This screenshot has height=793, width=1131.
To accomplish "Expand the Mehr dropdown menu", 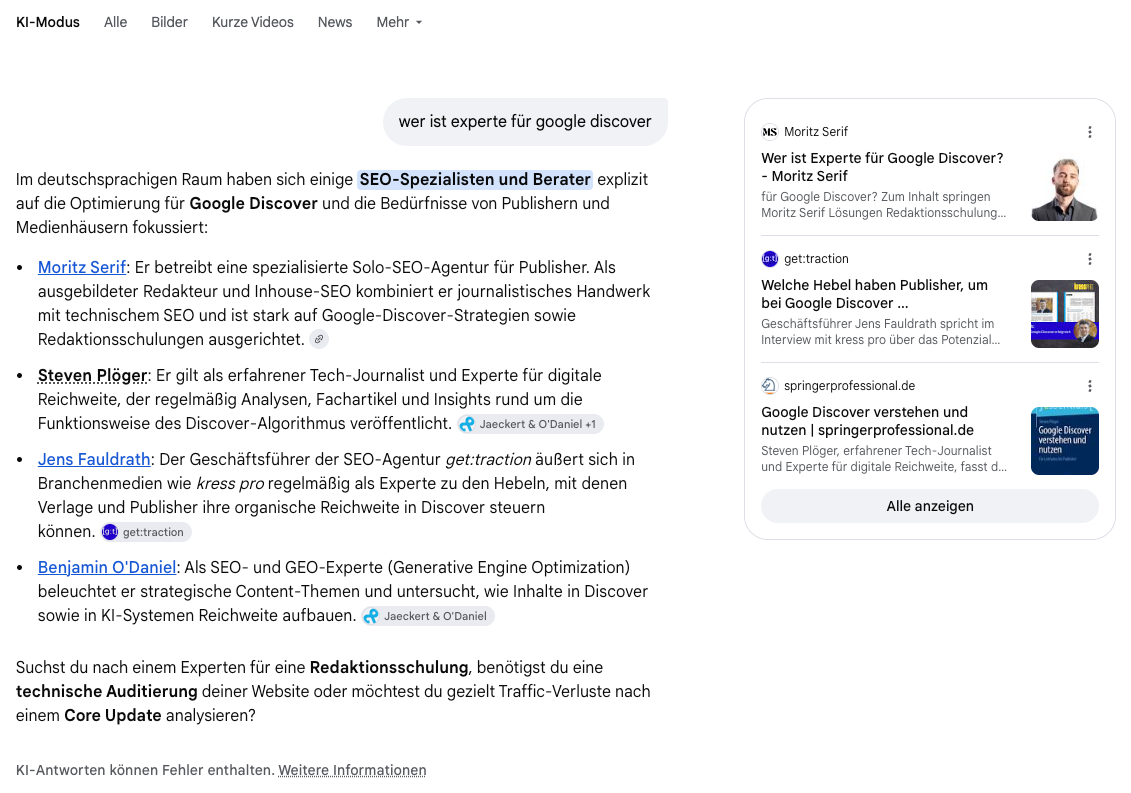I will point(399,22).
